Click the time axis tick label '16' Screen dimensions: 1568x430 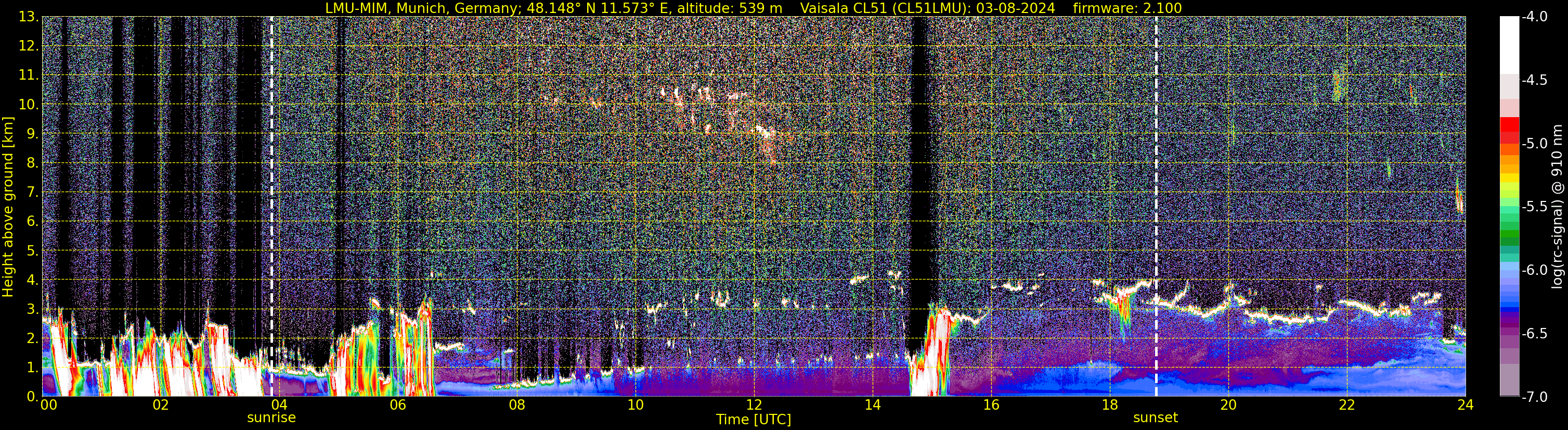(992, 406)
